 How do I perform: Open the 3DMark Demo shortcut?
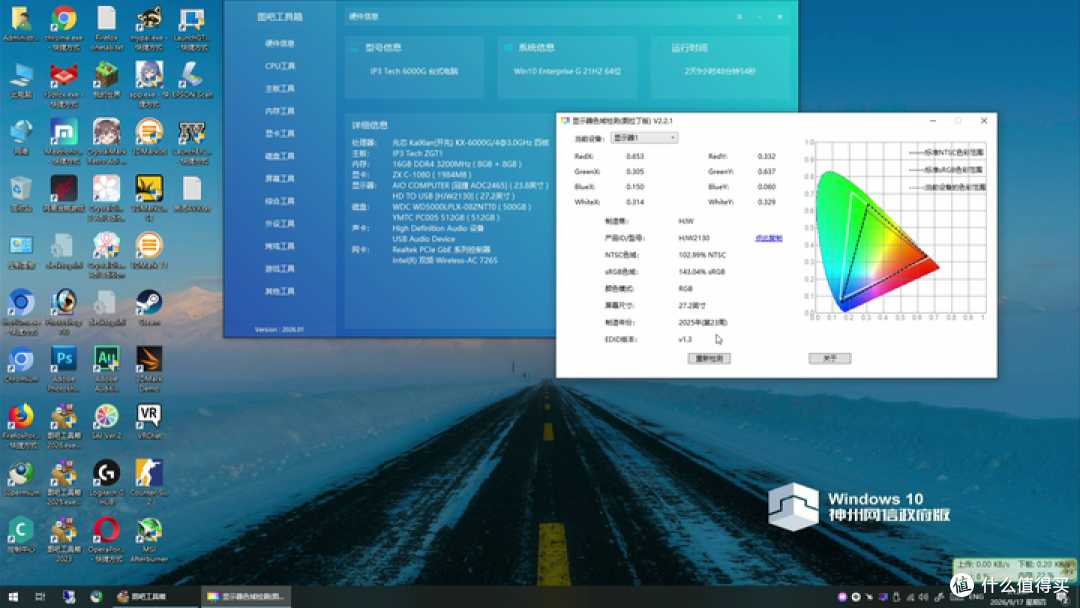(149, 369)
